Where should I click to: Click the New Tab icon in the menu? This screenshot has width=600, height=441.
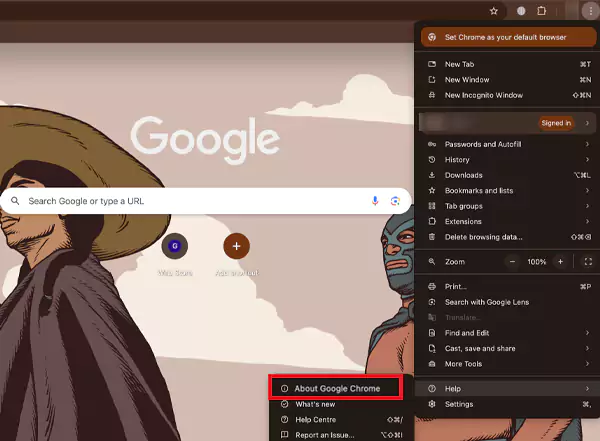click(x=432, y=64)
